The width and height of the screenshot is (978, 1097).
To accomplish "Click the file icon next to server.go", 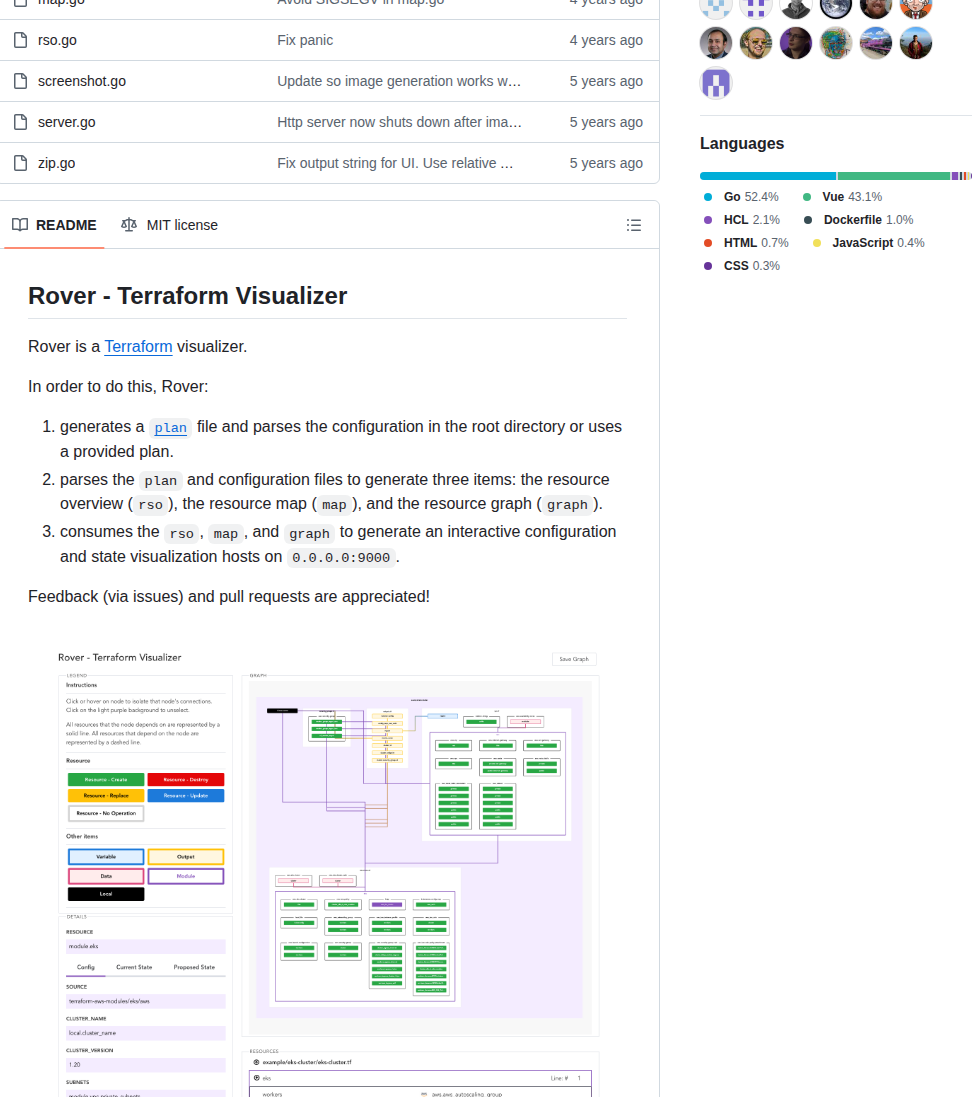I will point(21,122).
